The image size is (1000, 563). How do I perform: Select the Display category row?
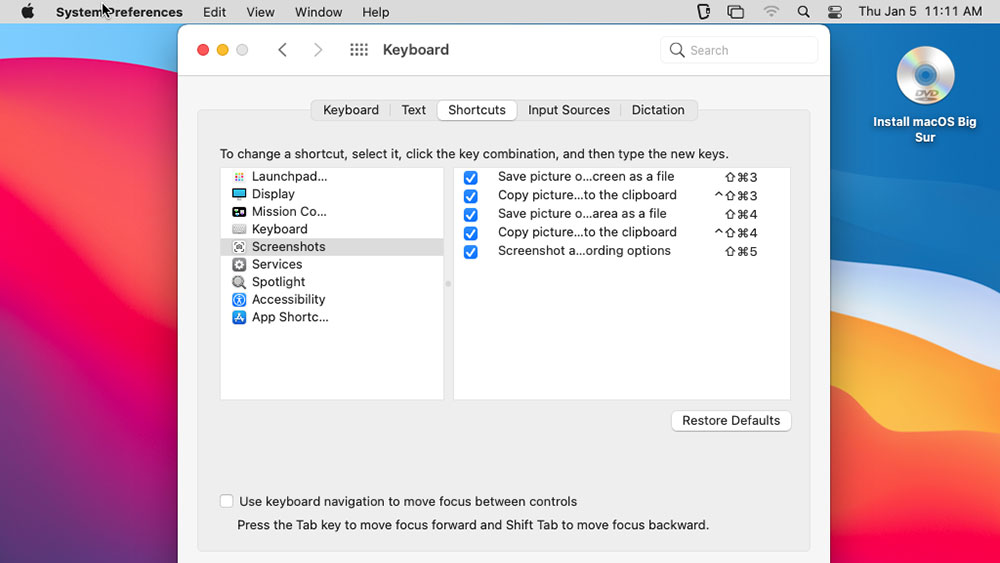click(332, 194)
